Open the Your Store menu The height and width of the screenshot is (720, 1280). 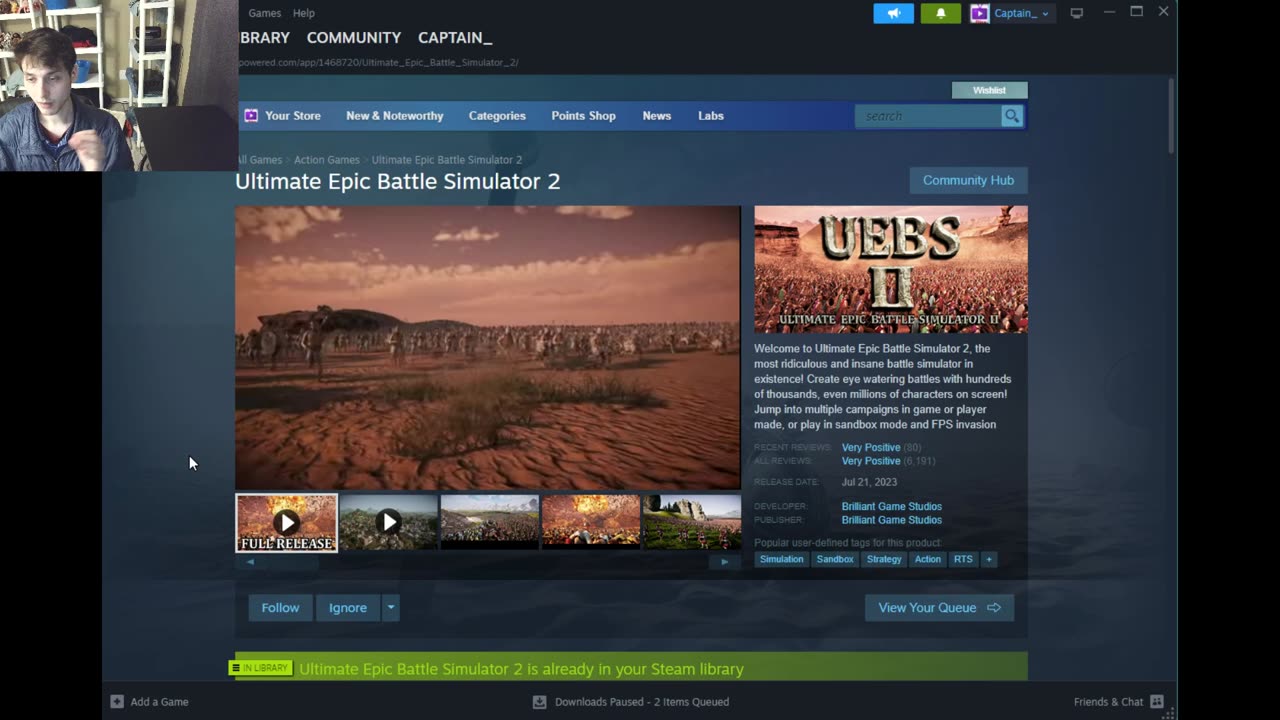[x=293, y=116]
